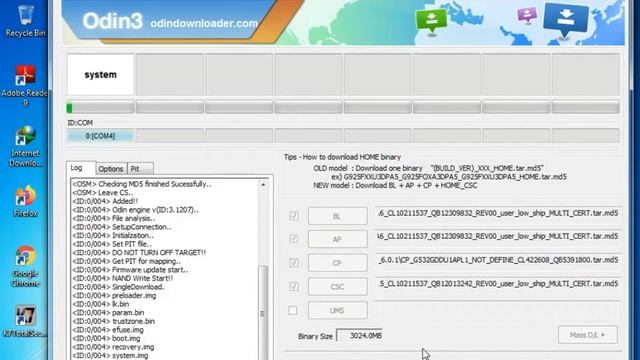
Task: Open Internet Download Manager desktop icon
Action: pos(25,146)
